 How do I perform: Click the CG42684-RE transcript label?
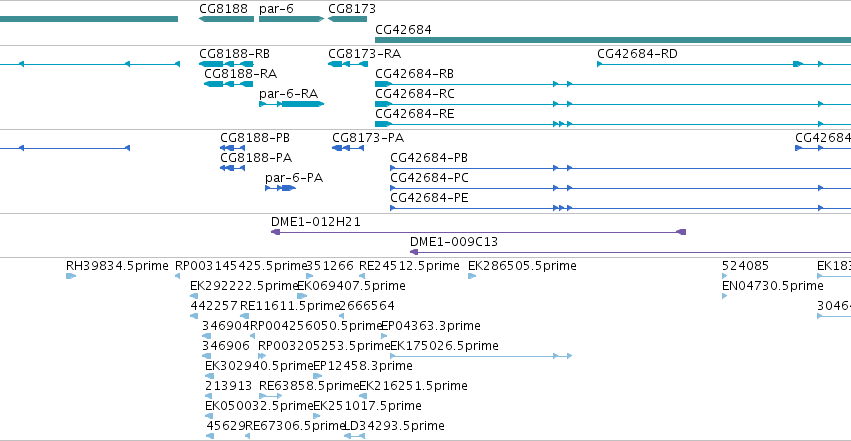click(415, 114)
